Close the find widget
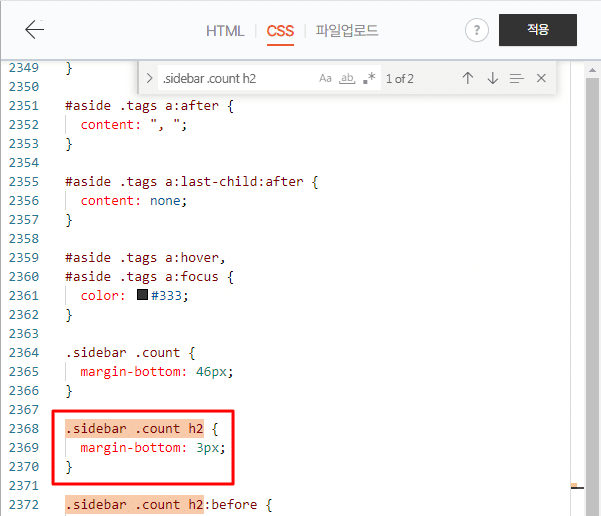The image size is (601, 516). [541, 78]
